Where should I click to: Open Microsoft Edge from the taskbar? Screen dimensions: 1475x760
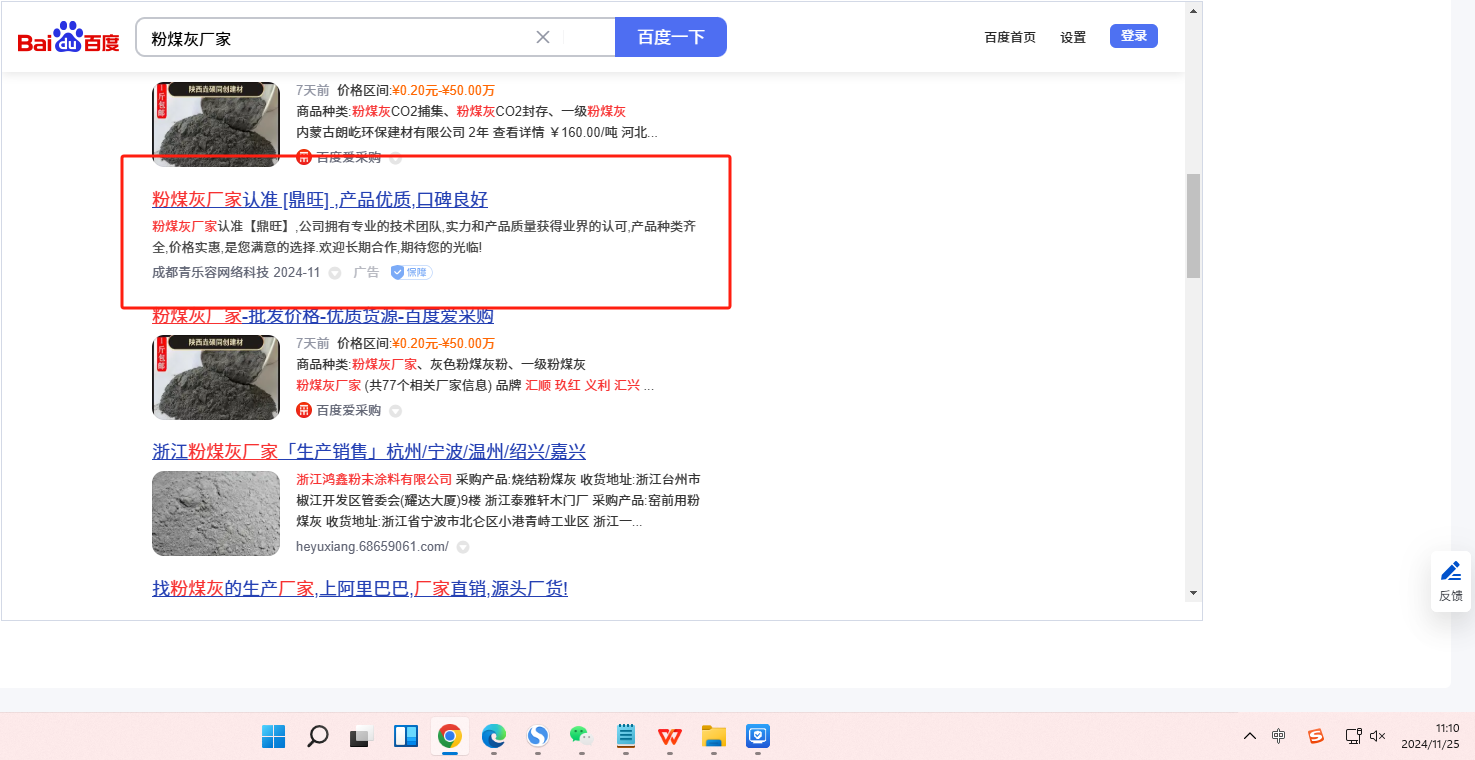tap(494, 737)
